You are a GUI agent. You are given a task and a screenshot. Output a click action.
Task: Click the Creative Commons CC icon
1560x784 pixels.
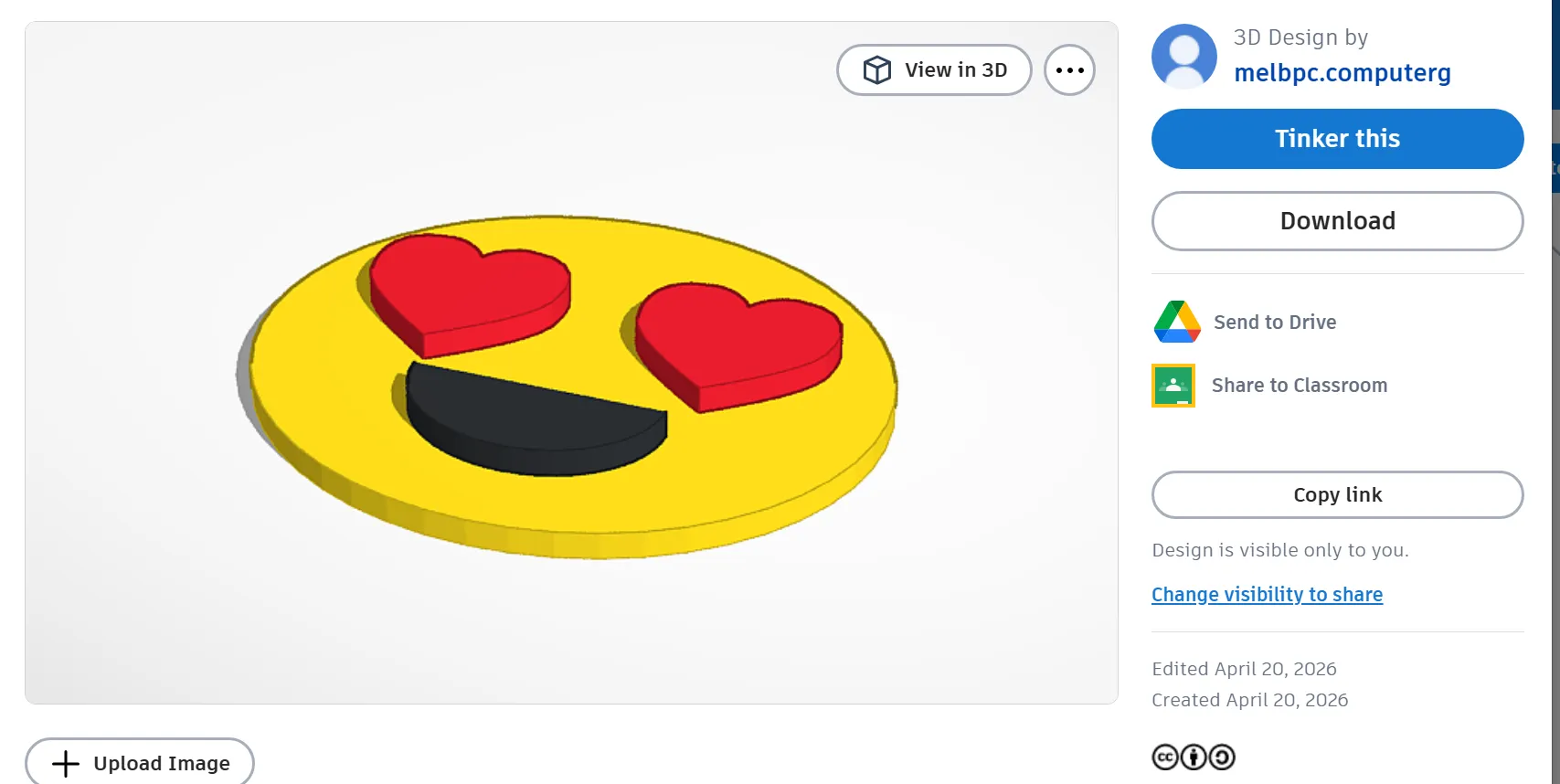coord(1164,757)
